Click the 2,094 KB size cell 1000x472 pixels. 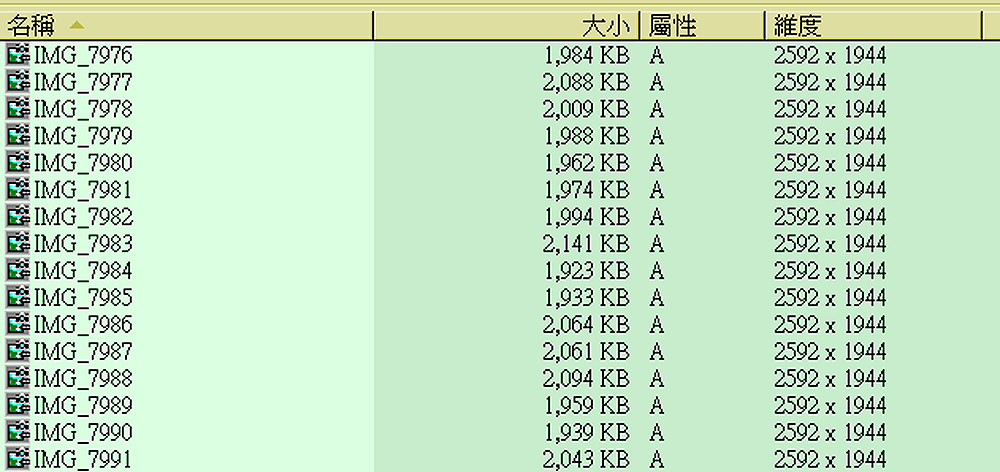586,379
